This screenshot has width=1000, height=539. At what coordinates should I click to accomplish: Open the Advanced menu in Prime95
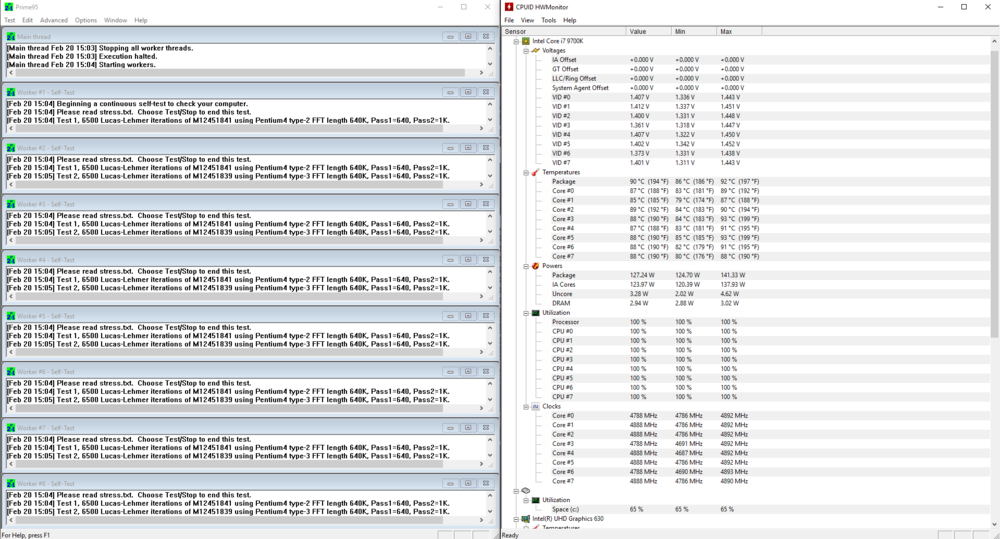54,20
